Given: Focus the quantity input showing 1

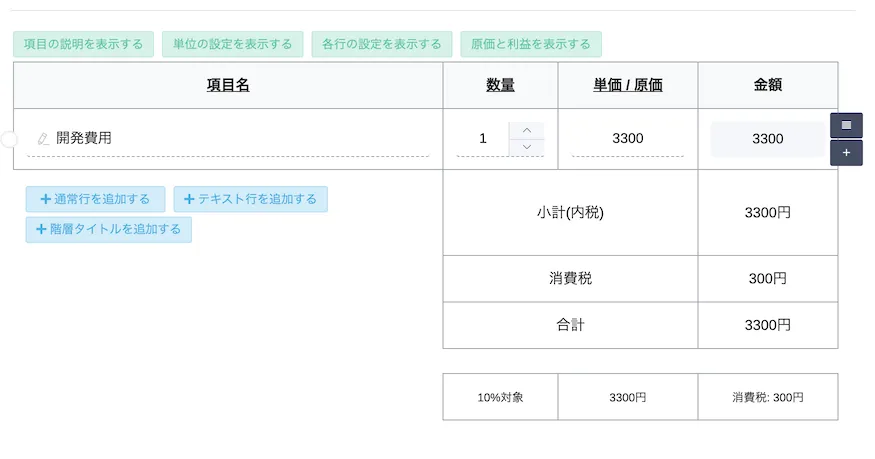Looking at the screenshot, I should tap(483, 139).
